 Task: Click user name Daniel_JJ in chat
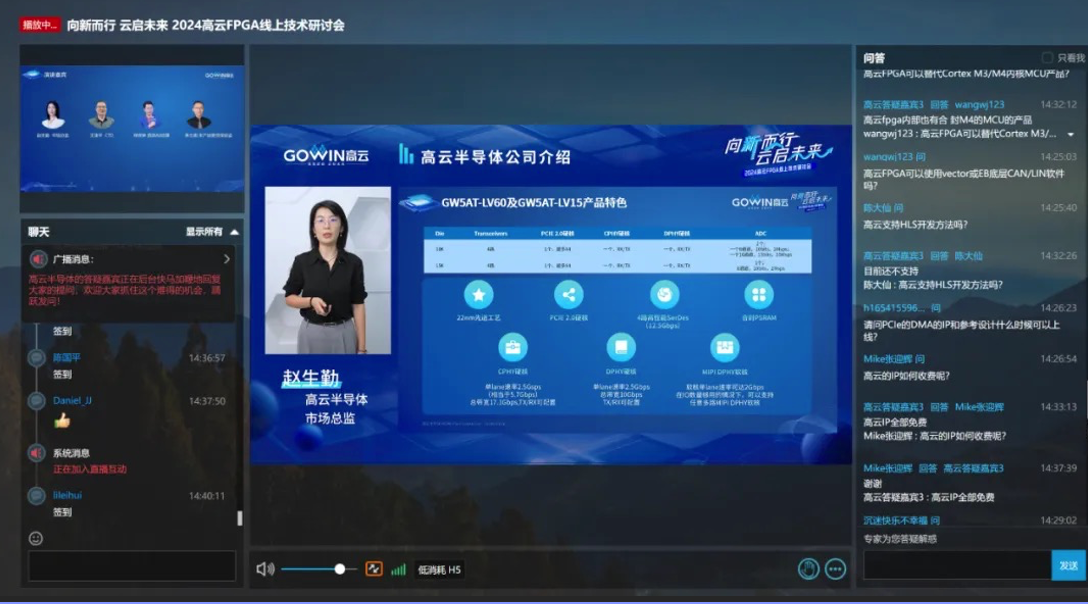click(72, 401)
